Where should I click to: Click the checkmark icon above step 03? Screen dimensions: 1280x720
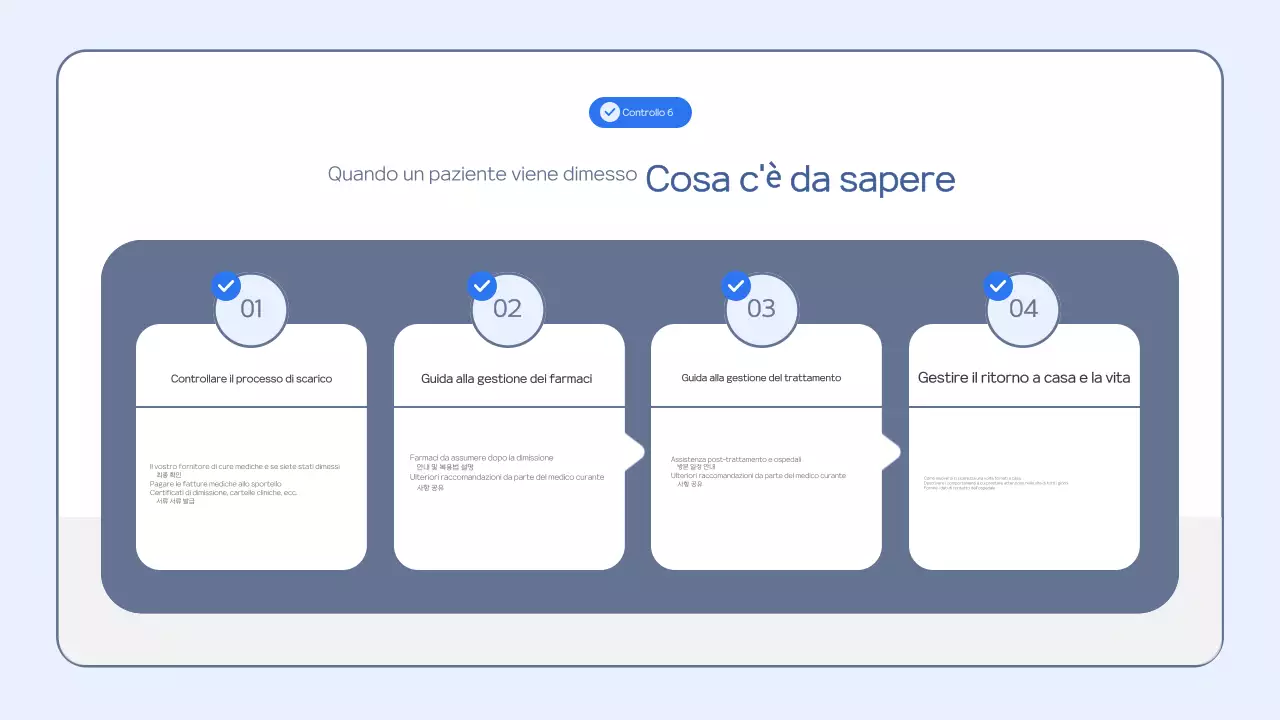pyautogui.click(x=737, y=285)
